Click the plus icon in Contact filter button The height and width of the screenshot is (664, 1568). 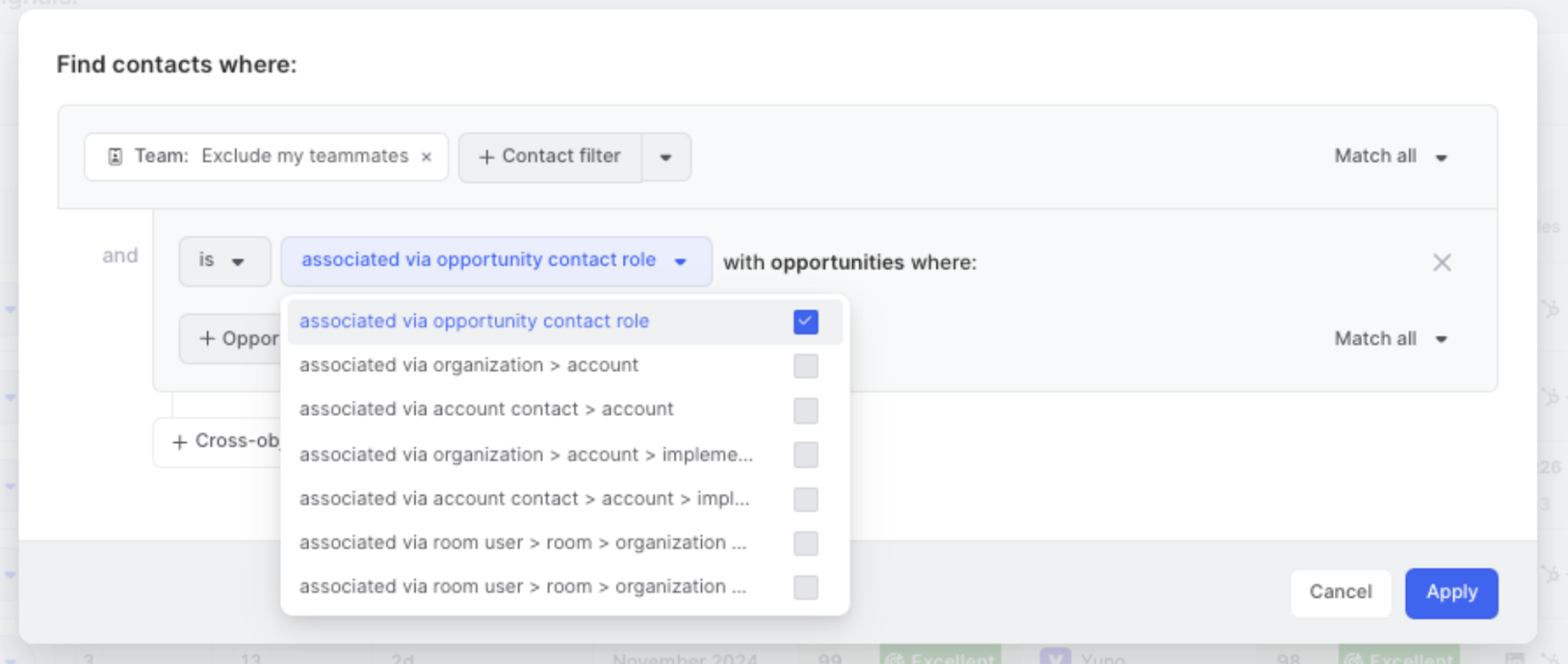coord(486,157)
